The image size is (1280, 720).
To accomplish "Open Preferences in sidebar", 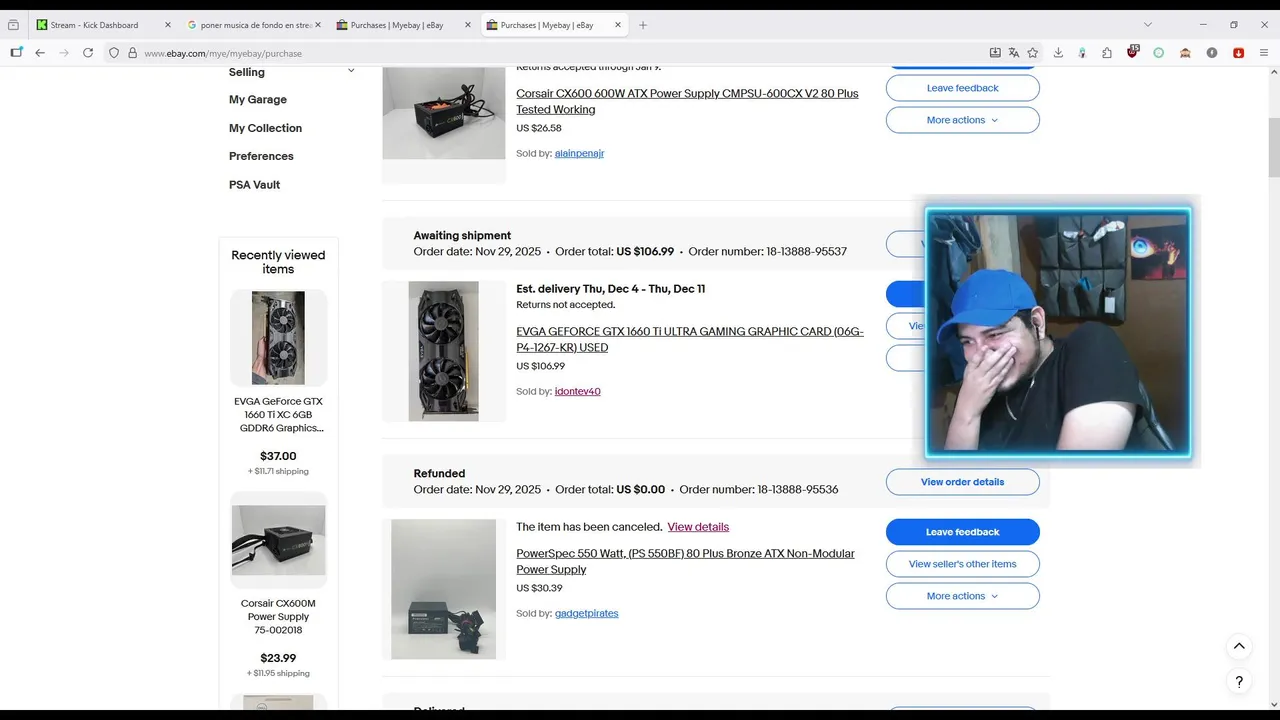I will tap(261, 156).
